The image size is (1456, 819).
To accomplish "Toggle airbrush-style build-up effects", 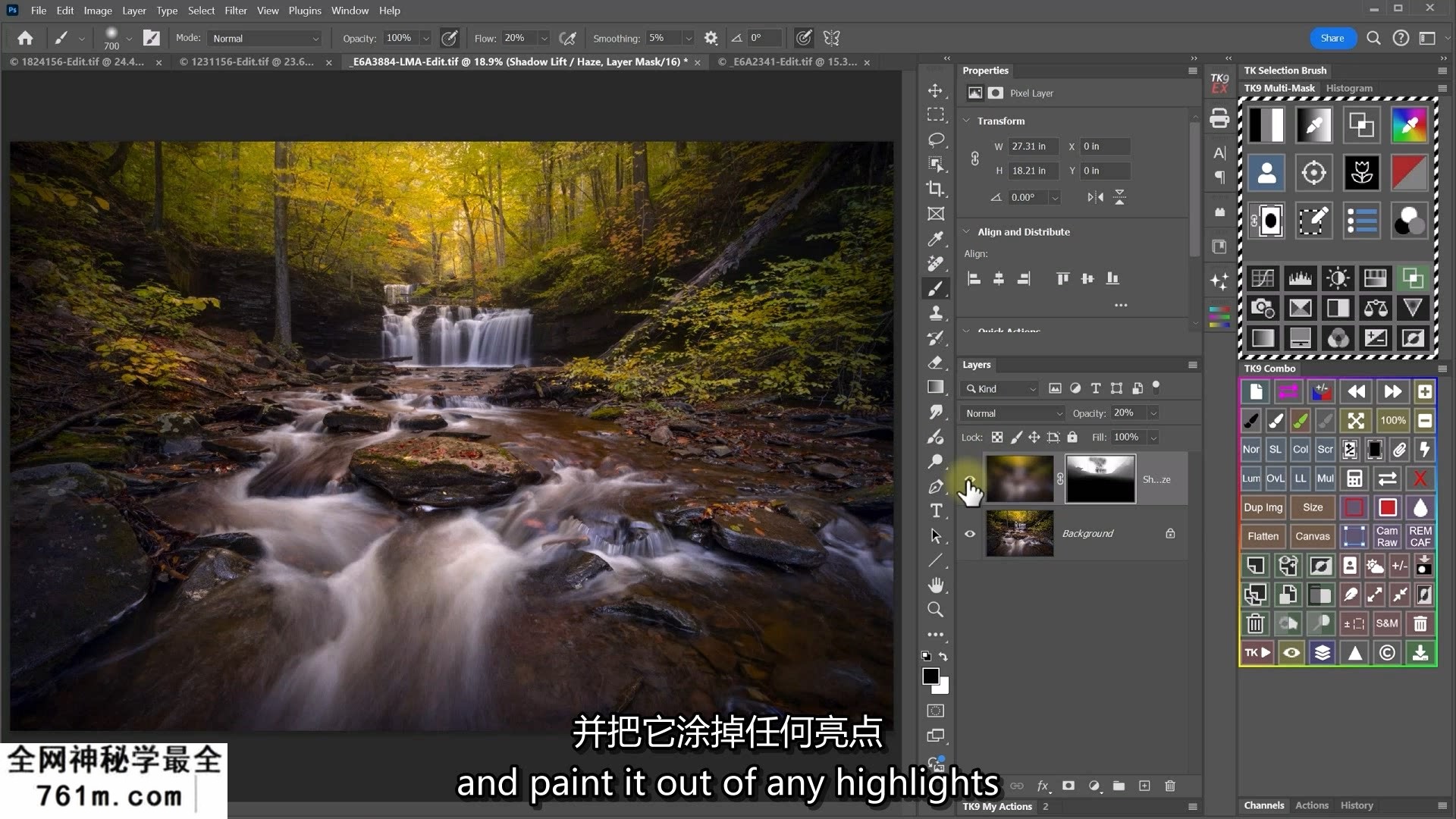I will click(567, 38).
